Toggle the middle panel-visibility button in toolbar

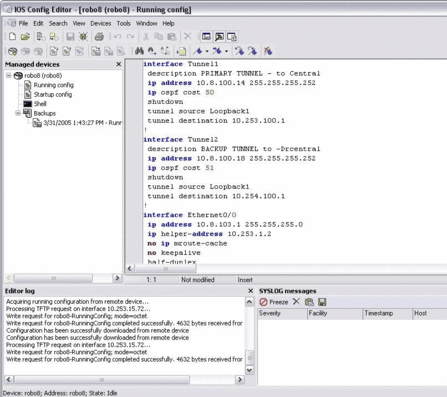219,36
